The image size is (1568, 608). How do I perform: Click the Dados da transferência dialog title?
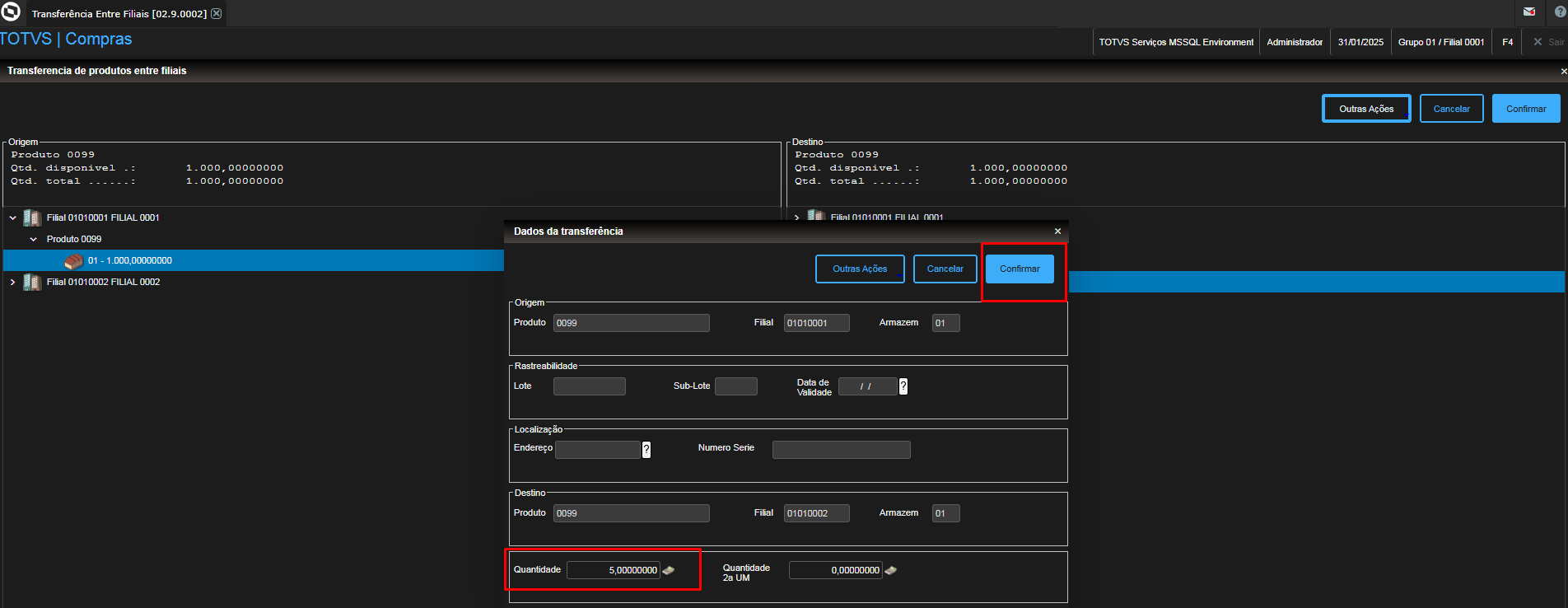568,232
